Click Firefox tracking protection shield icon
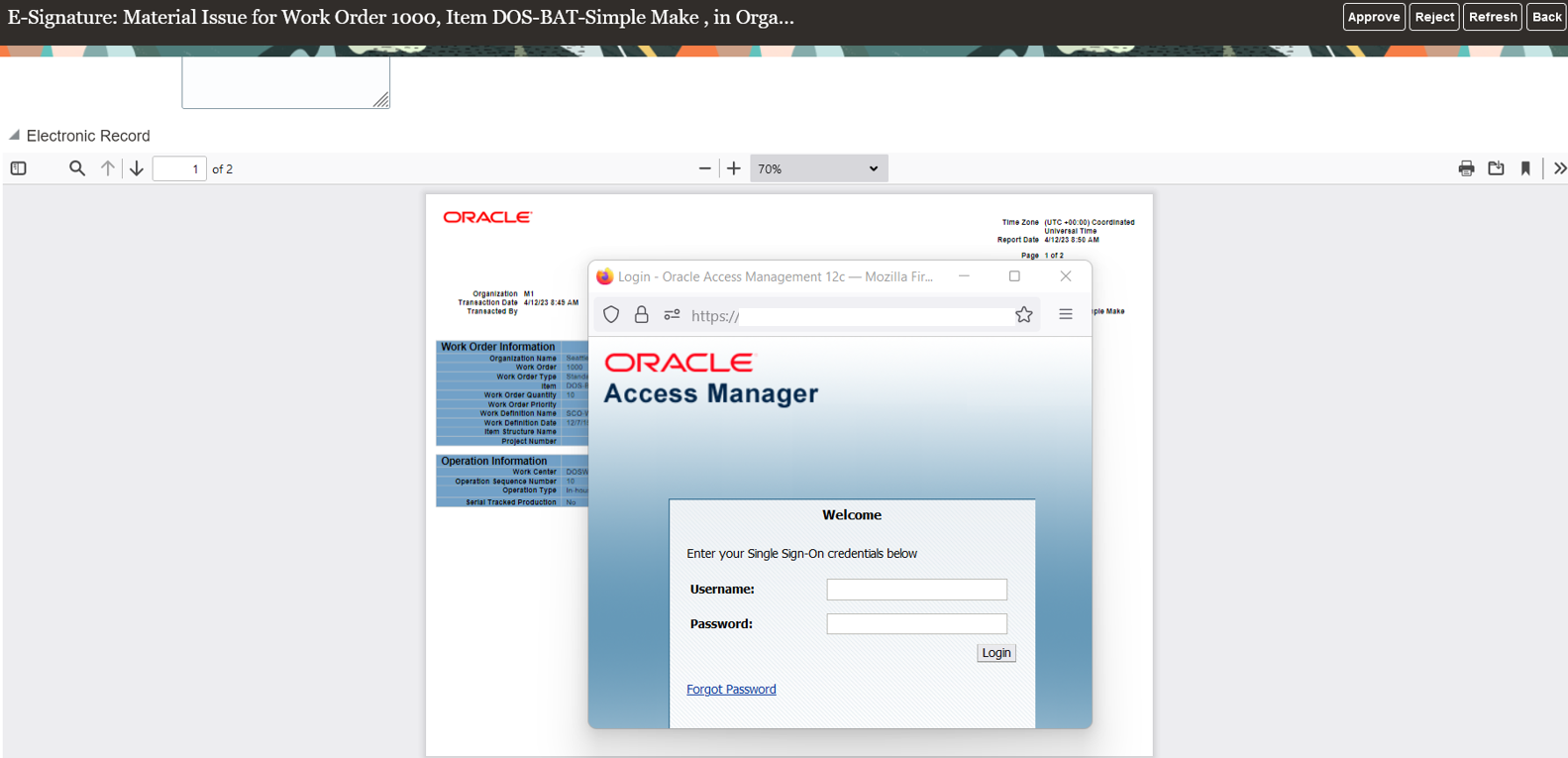This screenshot has height=758, width=1568. (611, 314)
